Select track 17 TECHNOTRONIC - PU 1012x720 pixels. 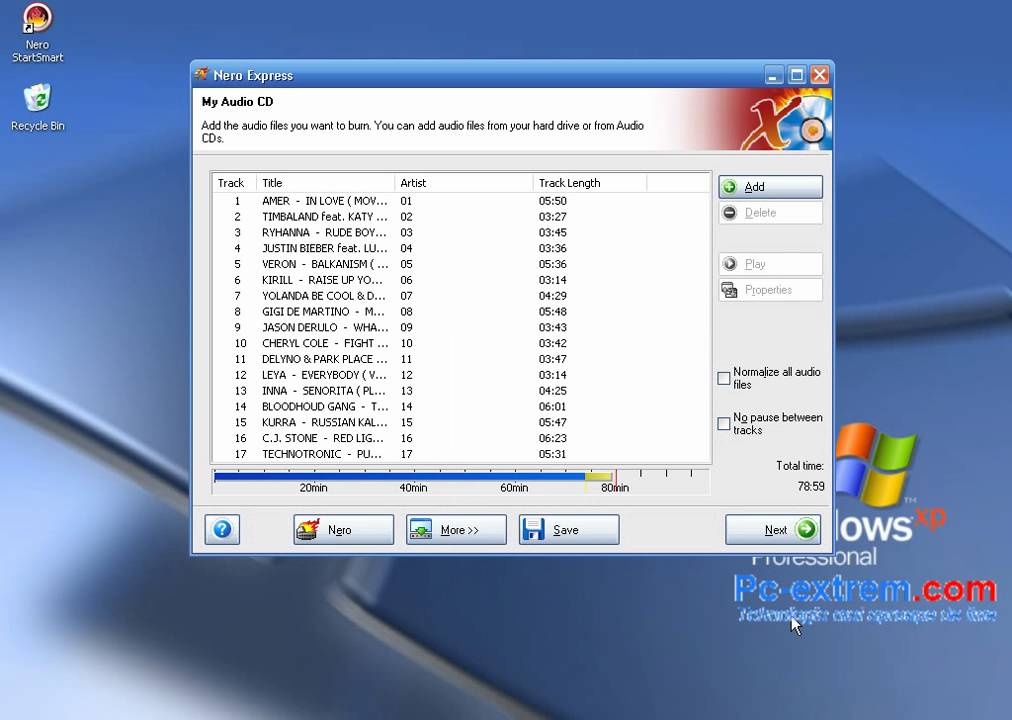click(x=461, y=454)
